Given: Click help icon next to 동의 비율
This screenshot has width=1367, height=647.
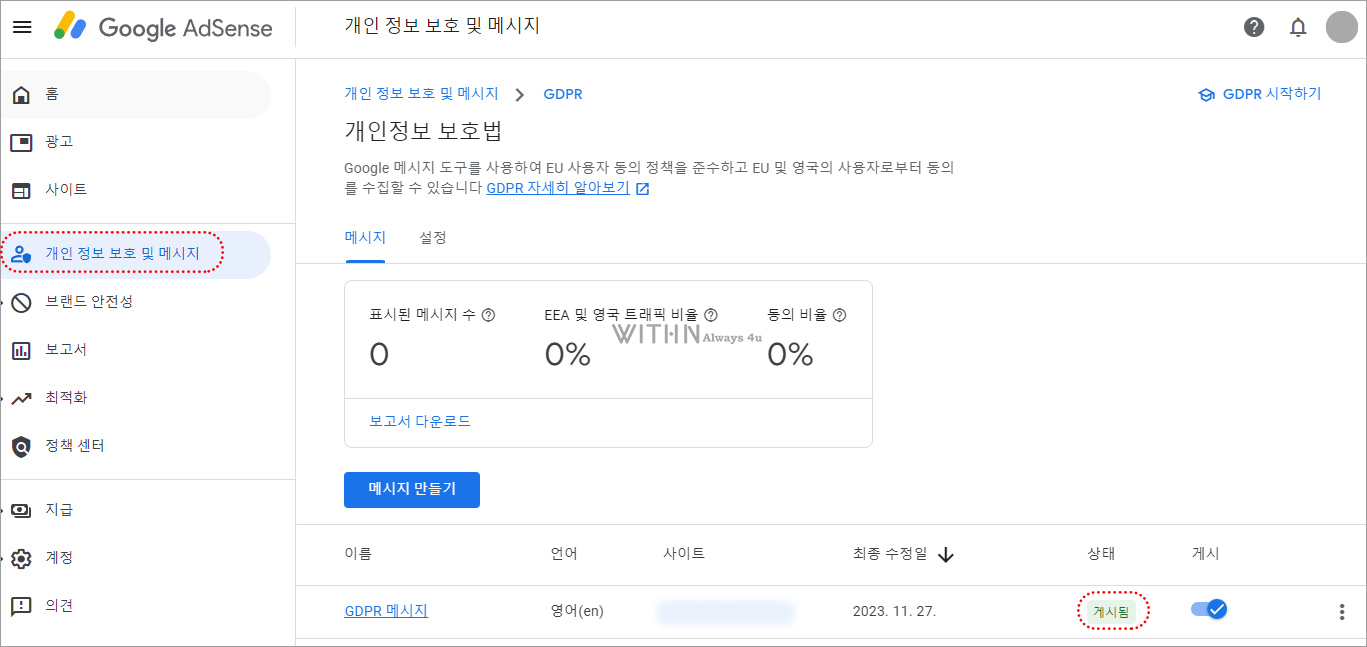Looking at the screenshot, I should coord(839,315).
